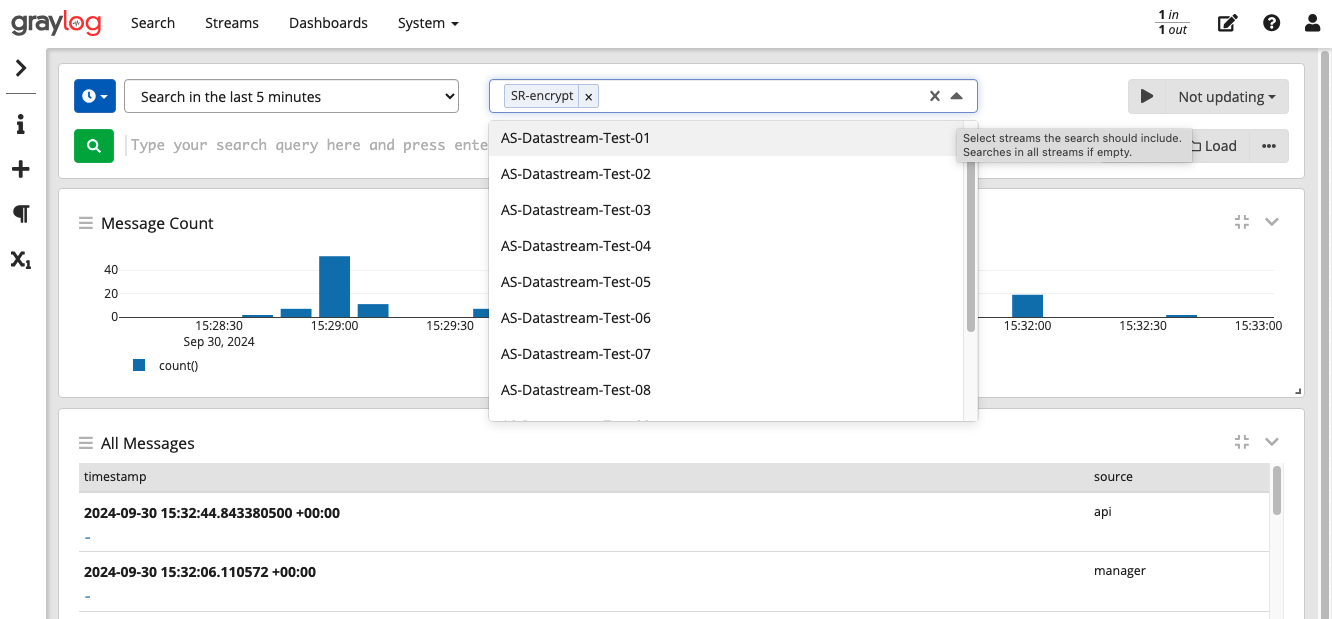The image size is (1332, 619).
Task: Open the time range selector dropdown
Action: (x=291, y=97)
